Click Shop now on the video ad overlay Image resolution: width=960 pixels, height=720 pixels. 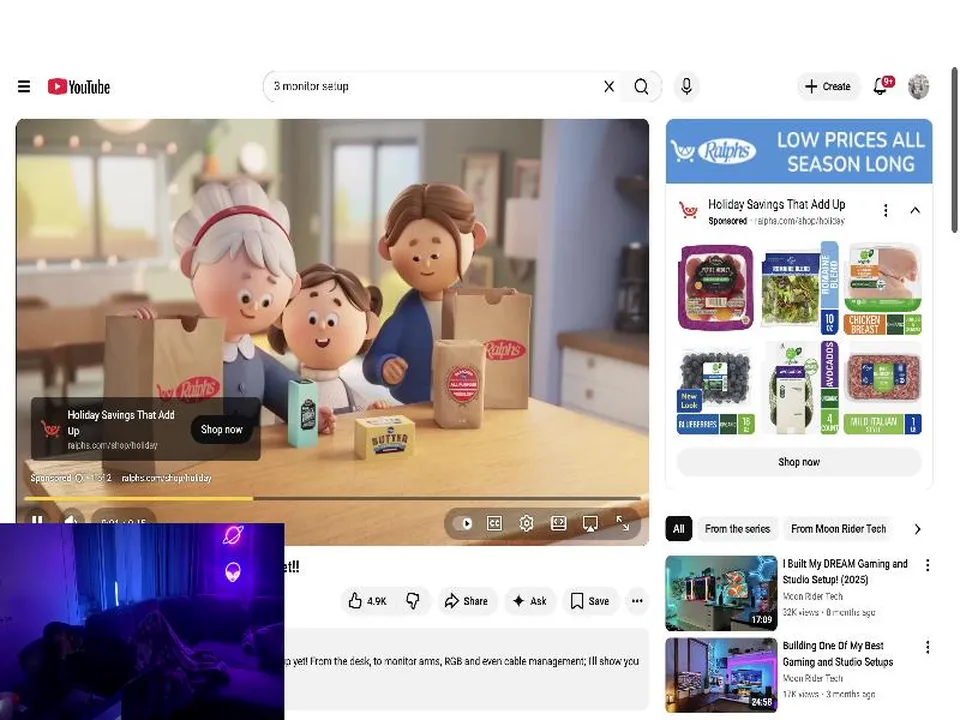pos(222,429)
